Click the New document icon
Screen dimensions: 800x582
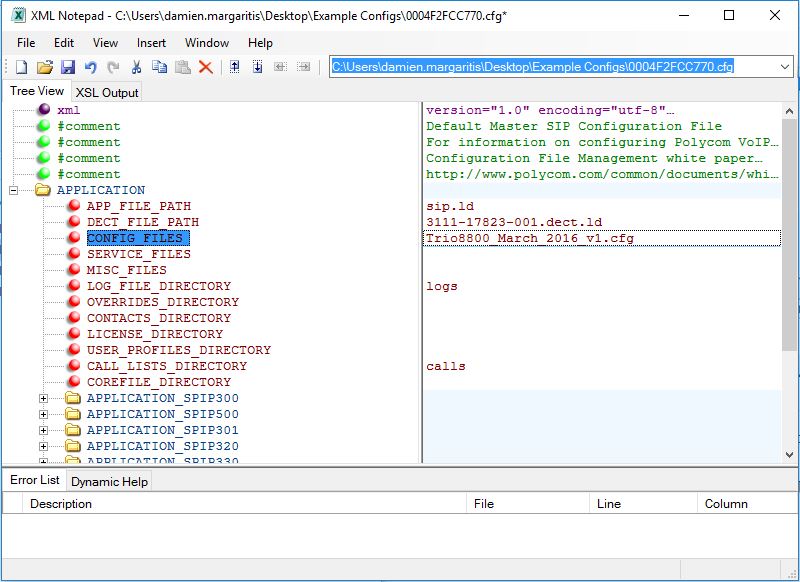[x=21, y=67]
